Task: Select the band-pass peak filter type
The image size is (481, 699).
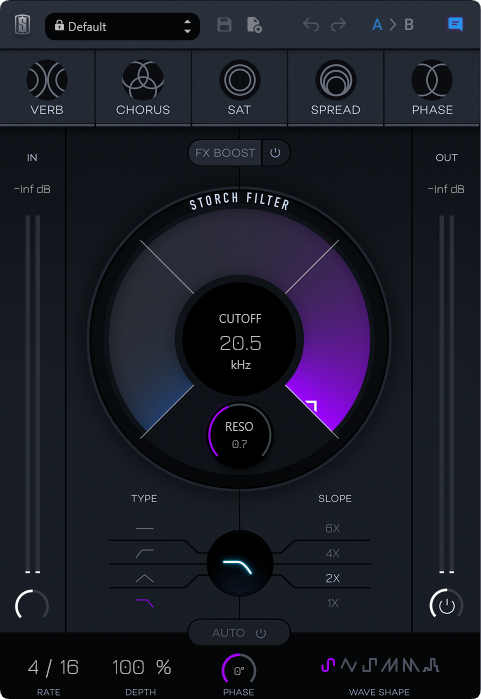Action: [144, 578]
